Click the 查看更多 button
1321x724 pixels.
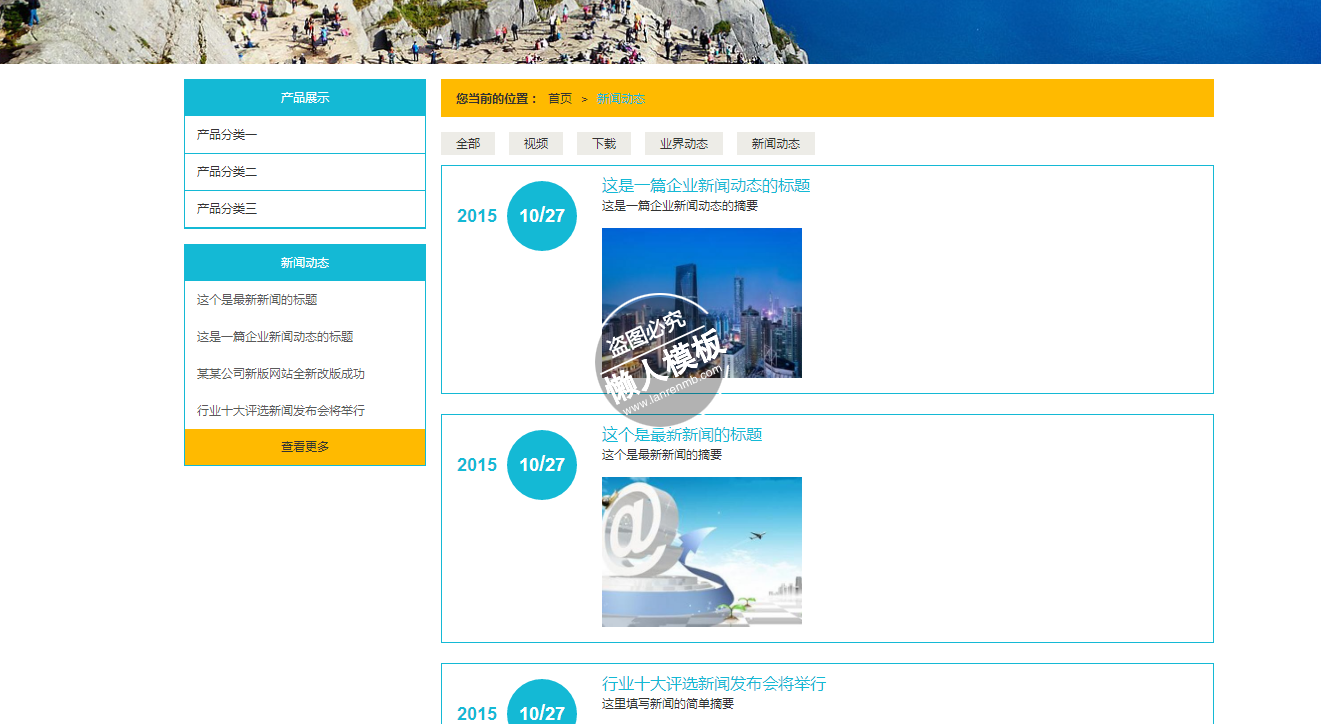coord(305,447)
